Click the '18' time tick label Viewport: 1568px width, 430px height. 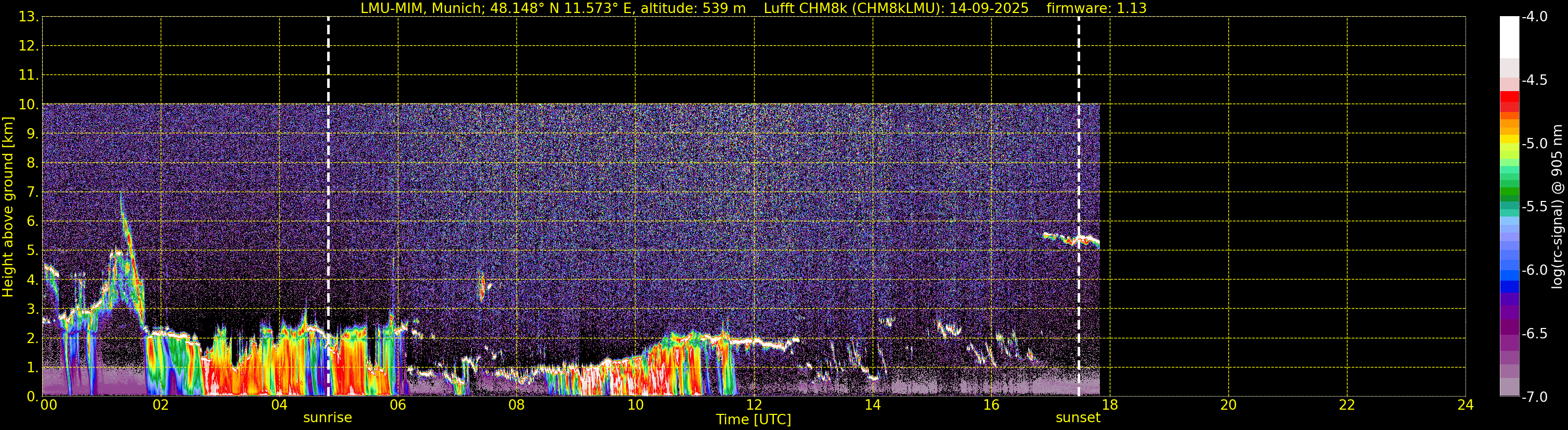pyautogui.click(x=1110, y=405)
